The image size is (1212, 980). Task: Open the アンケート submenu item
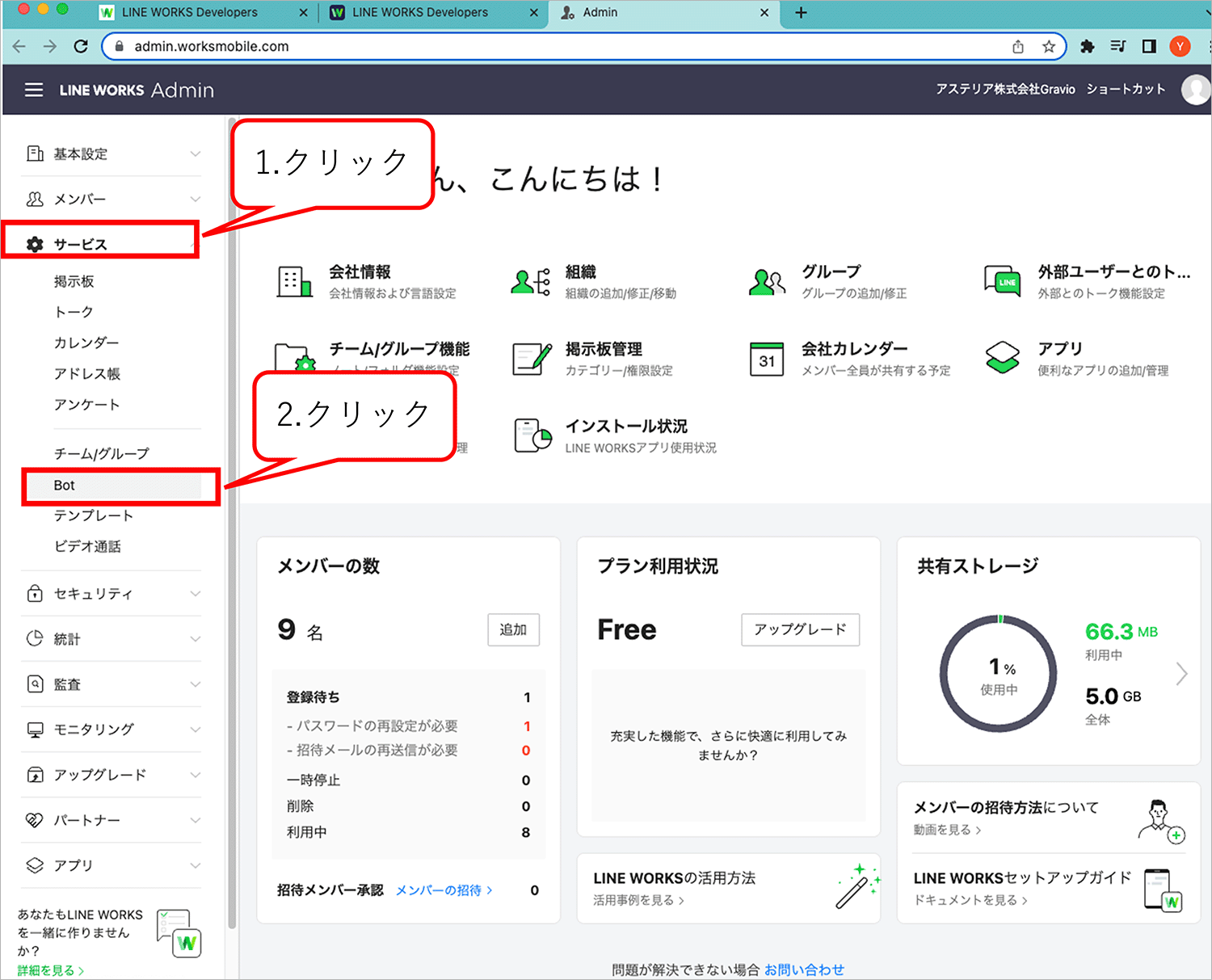point(86,404)
